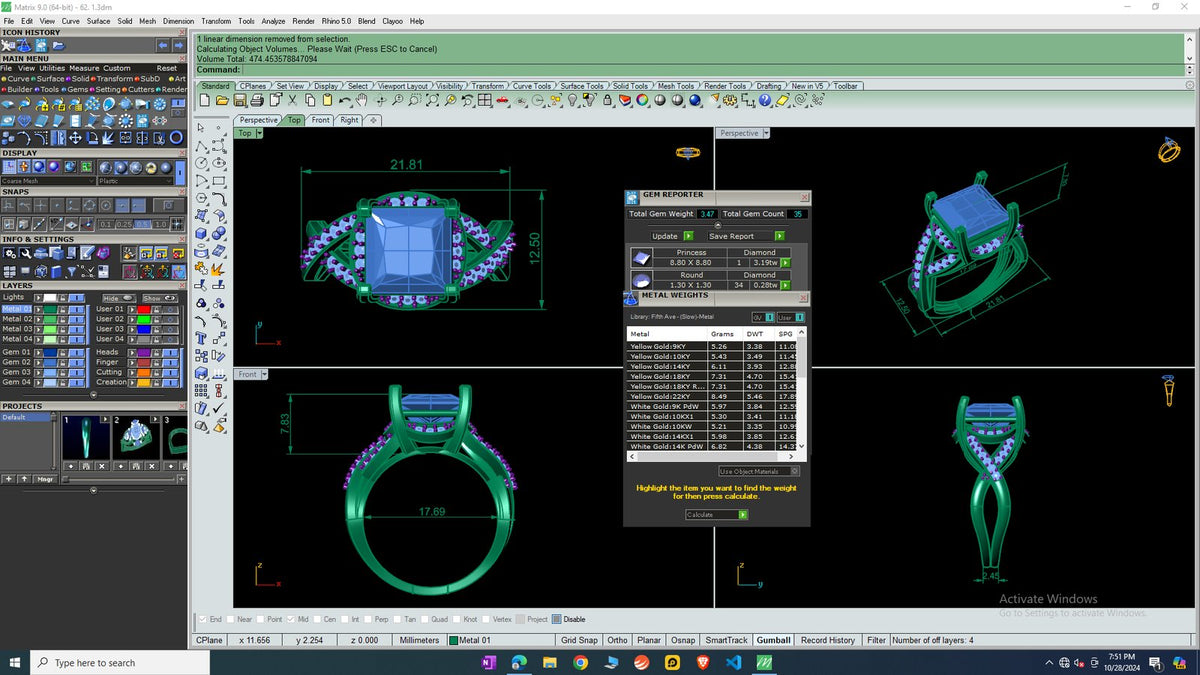Image resolution: width=1200 pixels, height=675 pixels.
Task: Click the Gumball status bar button
Action: coord(774,640)
